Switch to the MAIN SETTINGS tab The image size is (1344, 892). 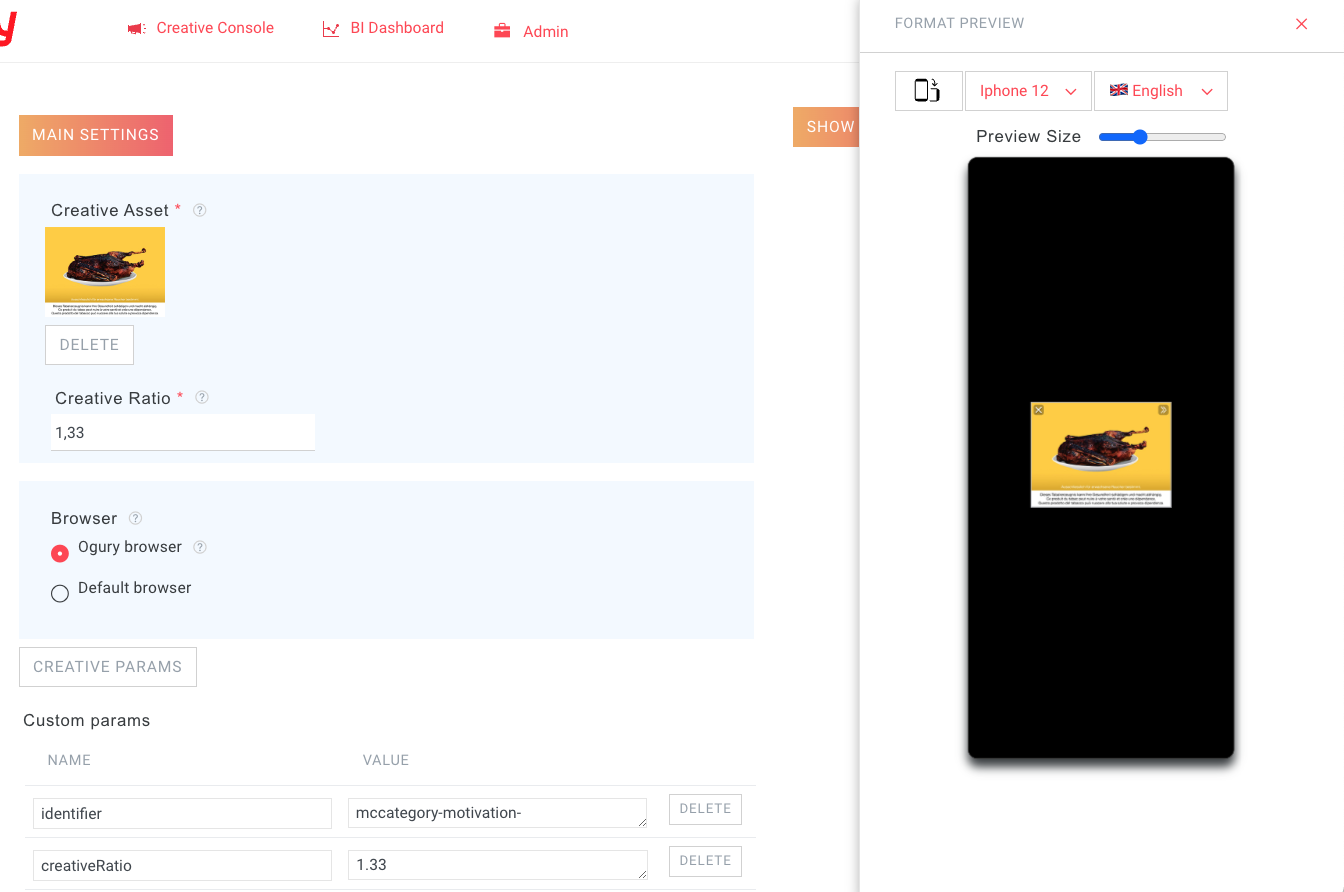[x=95, y=134]
